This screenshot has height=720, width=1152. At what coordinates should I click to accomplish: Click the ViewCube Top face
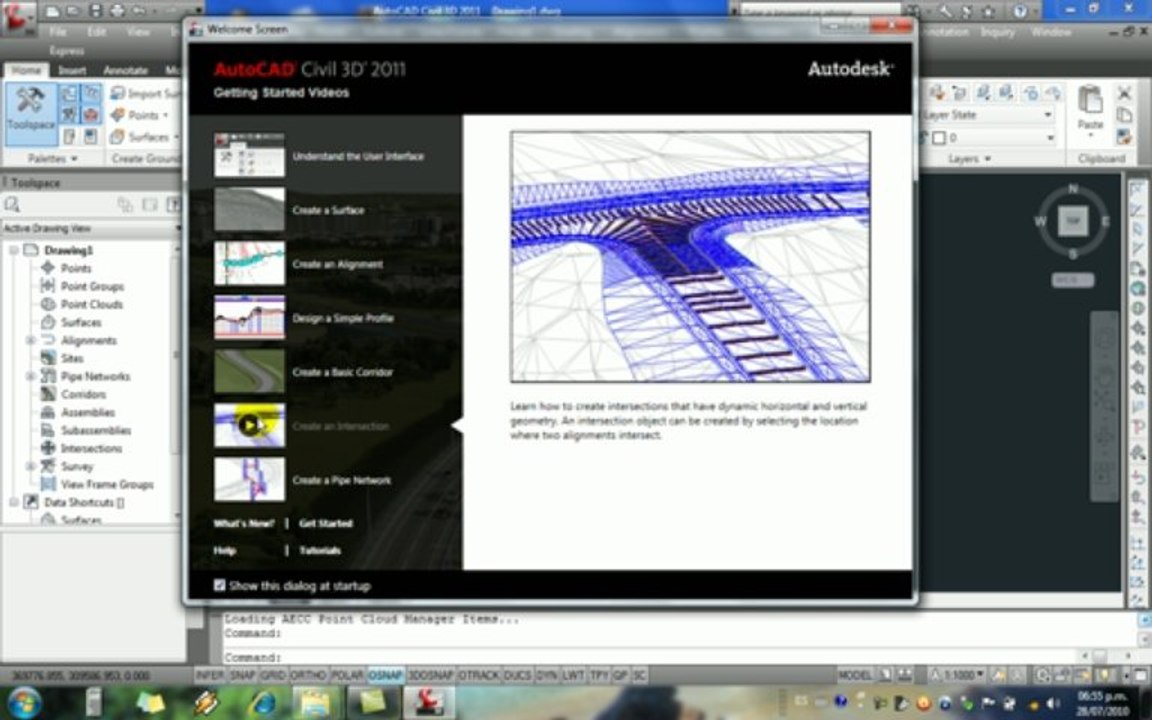coord(1072,221)
